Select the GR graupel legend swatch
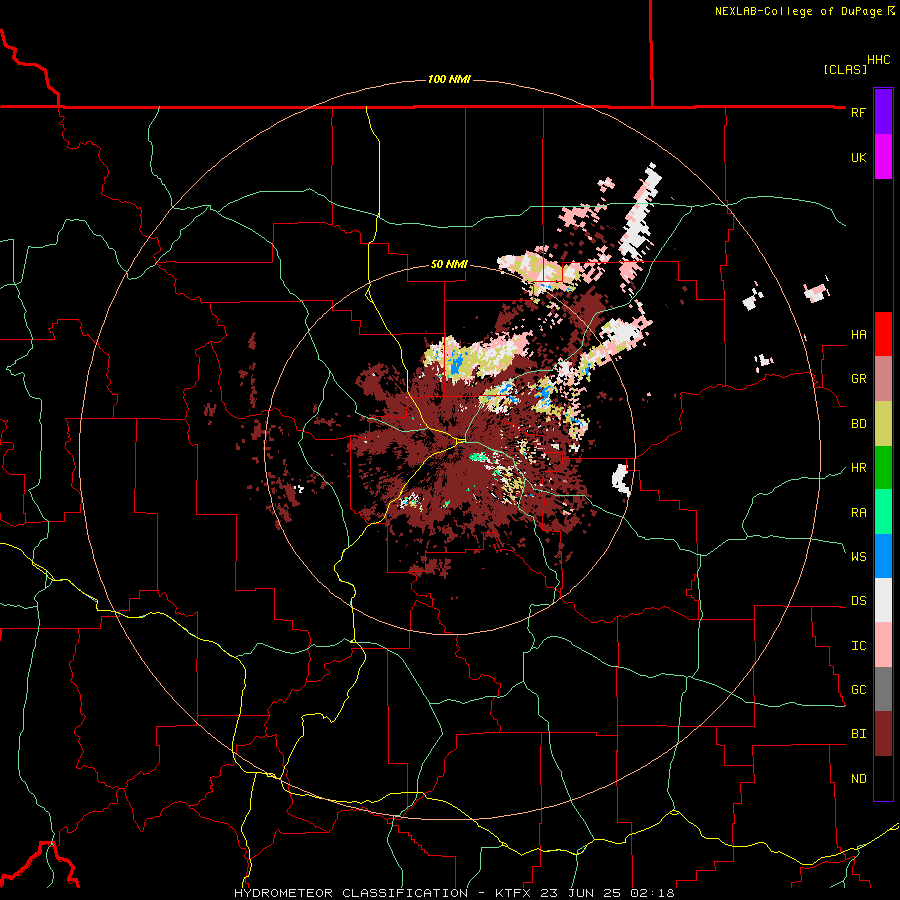This screenshot has width=900, height=900. point(883,379)
